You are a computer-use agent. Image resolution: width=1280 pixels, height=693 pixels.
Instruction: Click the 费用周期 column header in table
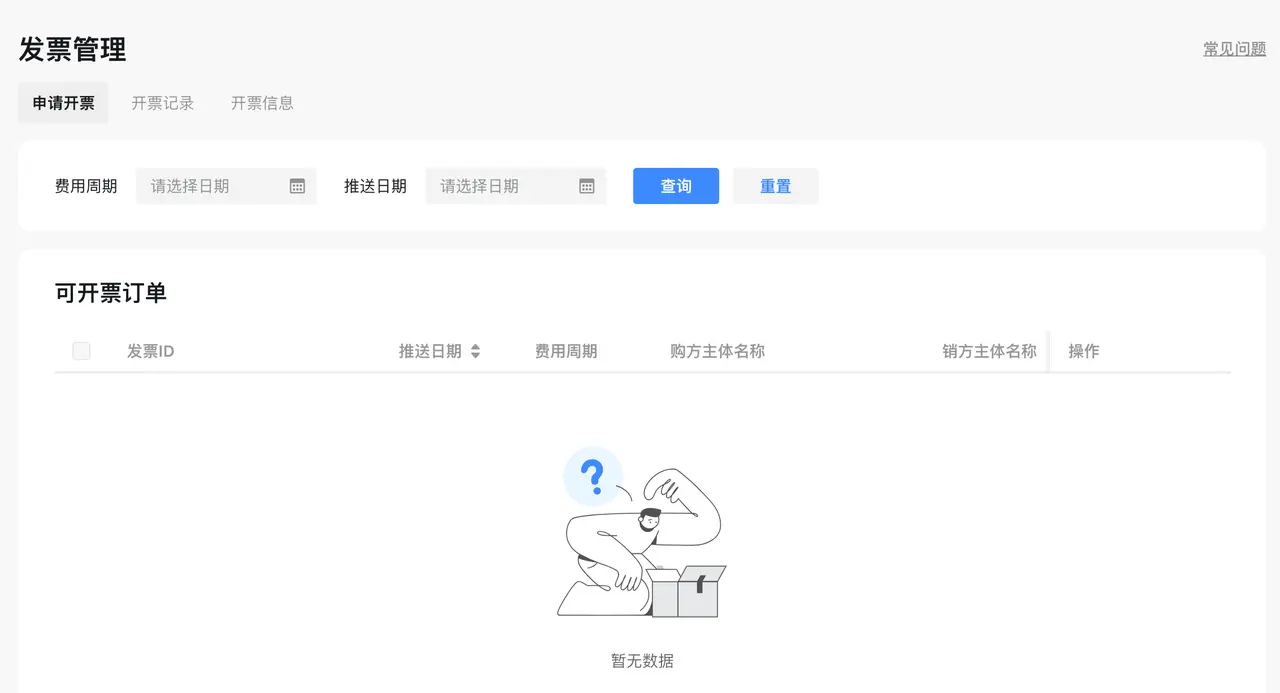tap(566, 351)
